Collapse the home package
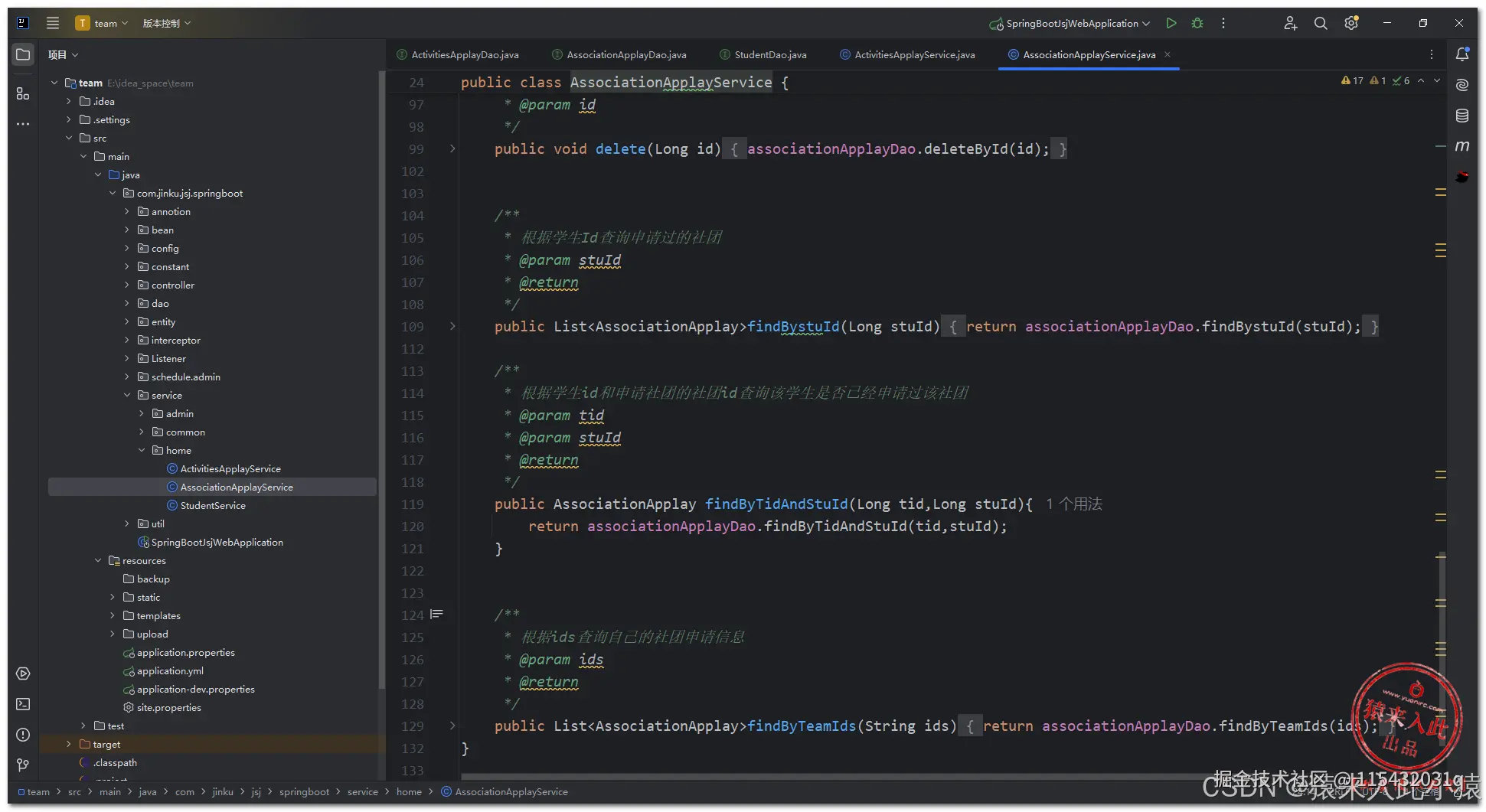This screenshot has height=812, width=1486. (x=142, y=450)
